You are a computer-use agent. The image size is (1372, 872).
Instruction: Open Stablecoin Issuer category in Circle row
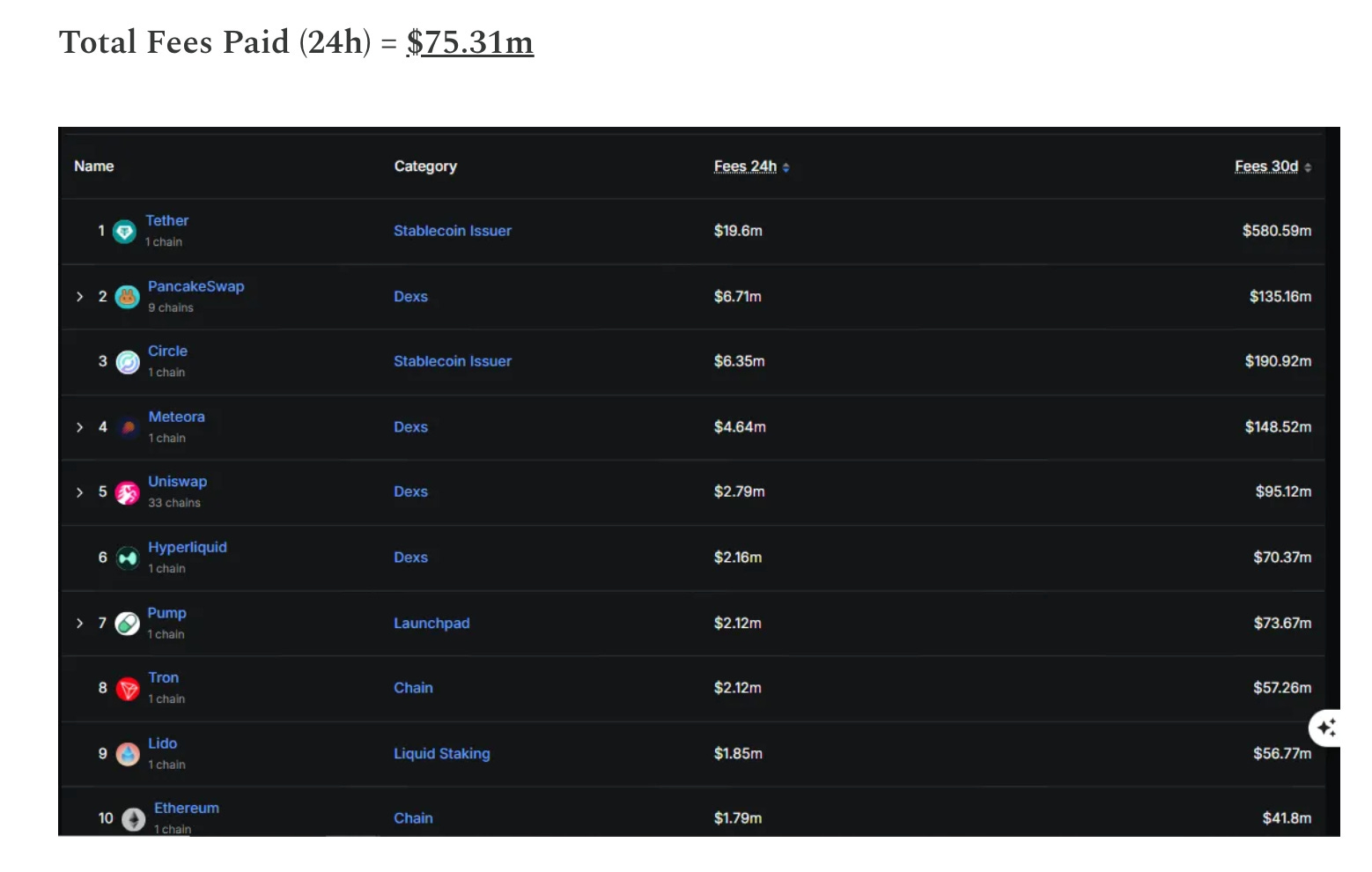pos(453,361)
